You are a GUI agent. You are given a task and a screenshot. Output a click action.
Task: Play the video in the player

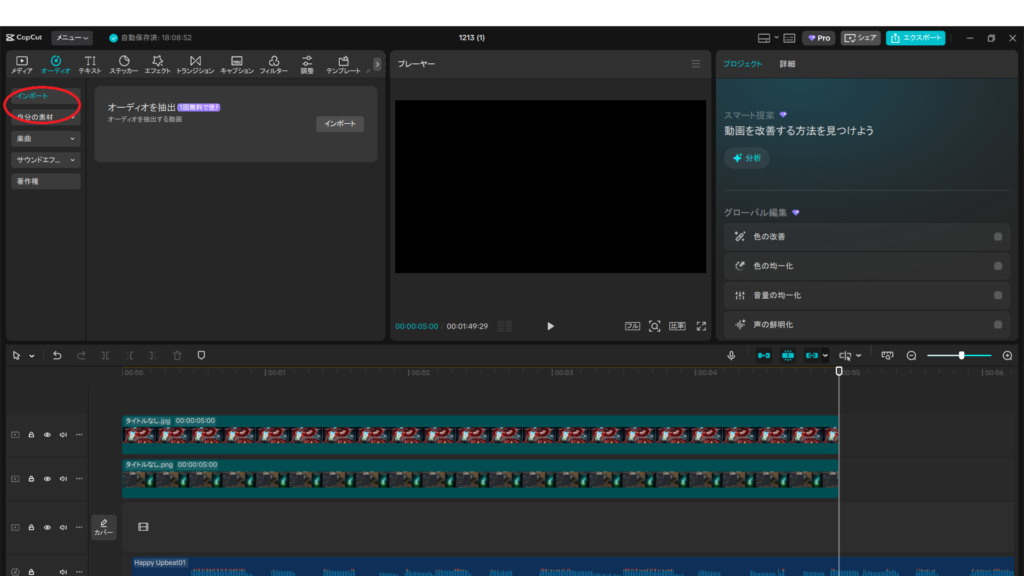tap(550, 326)
